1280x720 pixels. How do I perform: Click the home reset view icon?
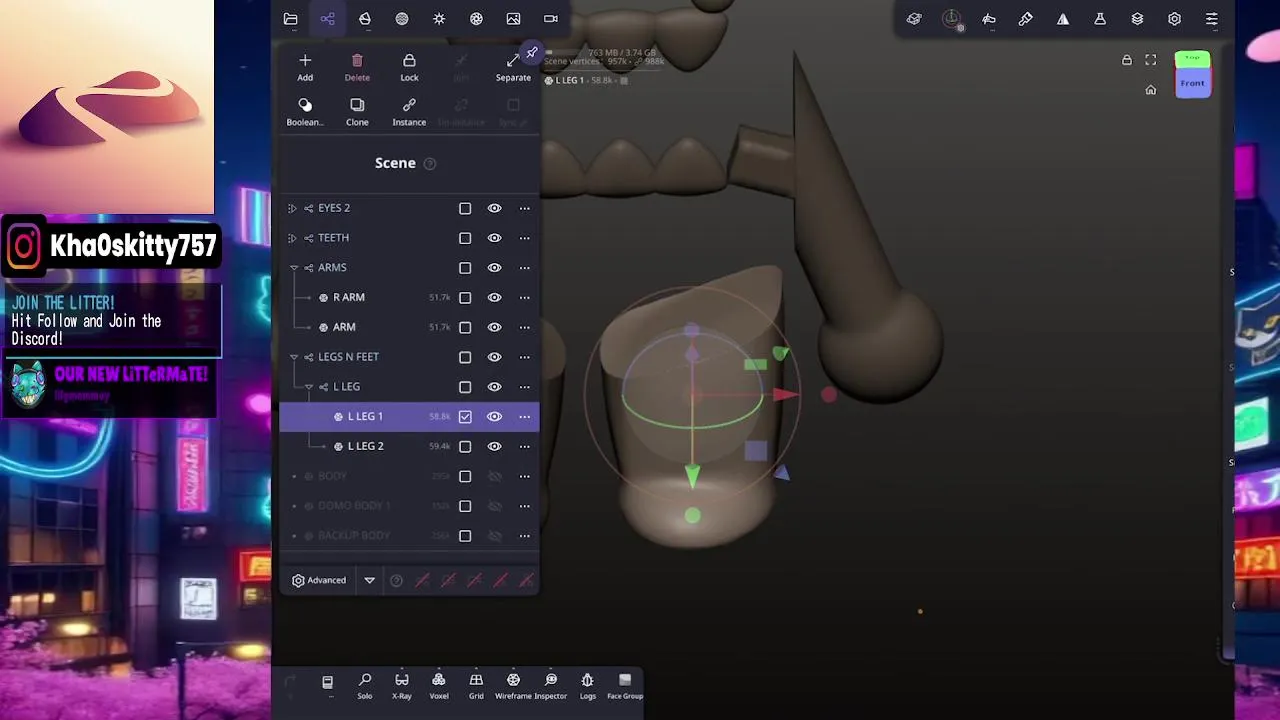click(1151, 90)
